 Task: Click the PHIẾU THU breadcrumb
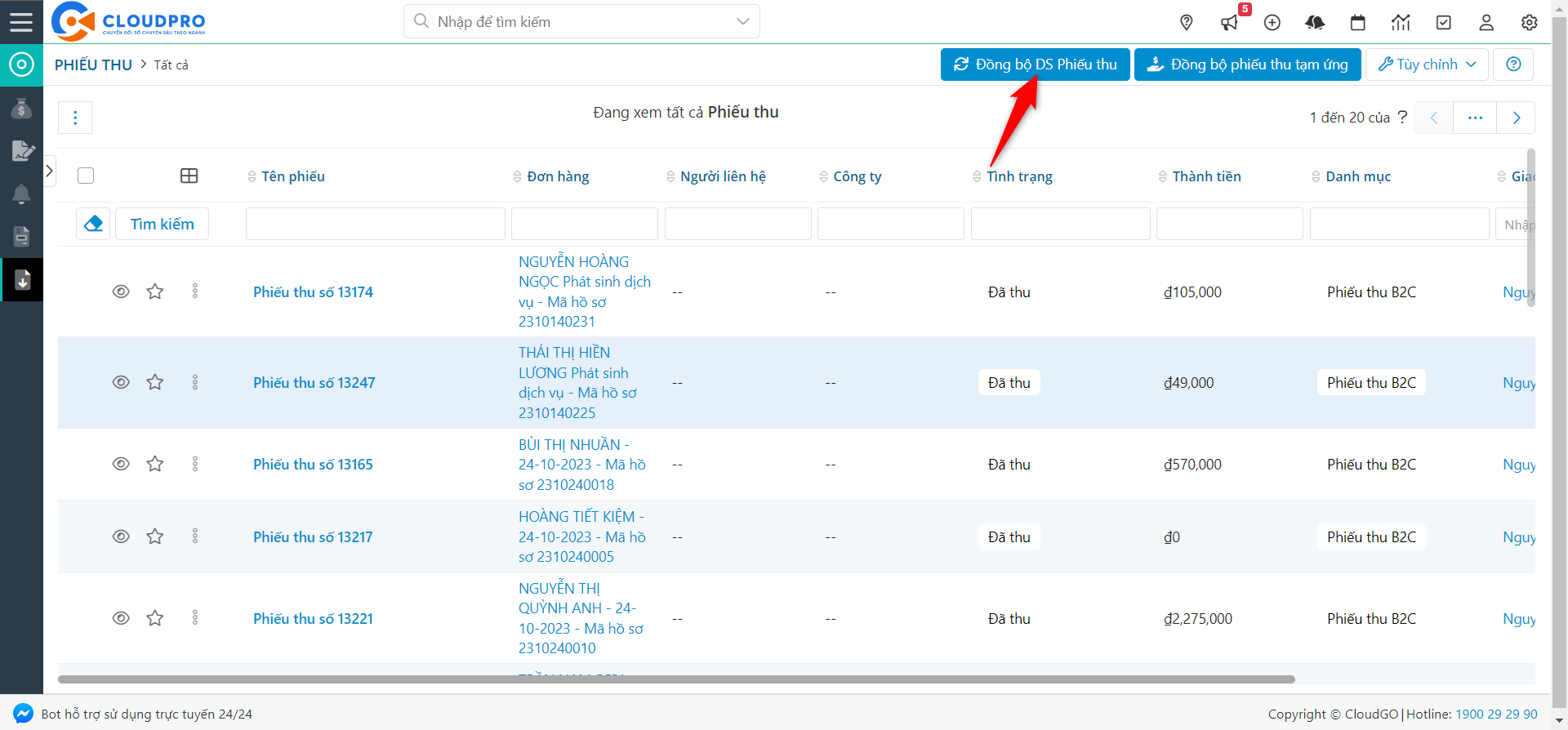[x=93, y=65]
